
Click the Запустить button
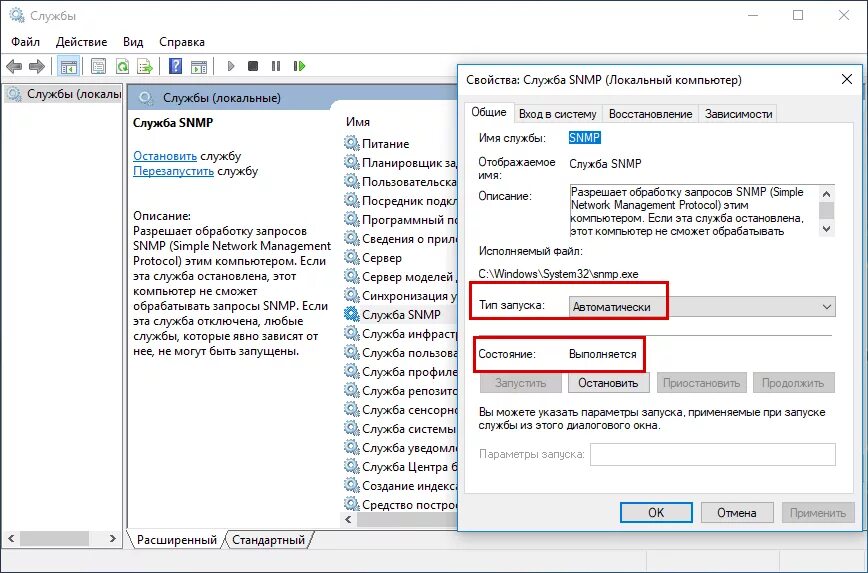[x=520, y=383]
